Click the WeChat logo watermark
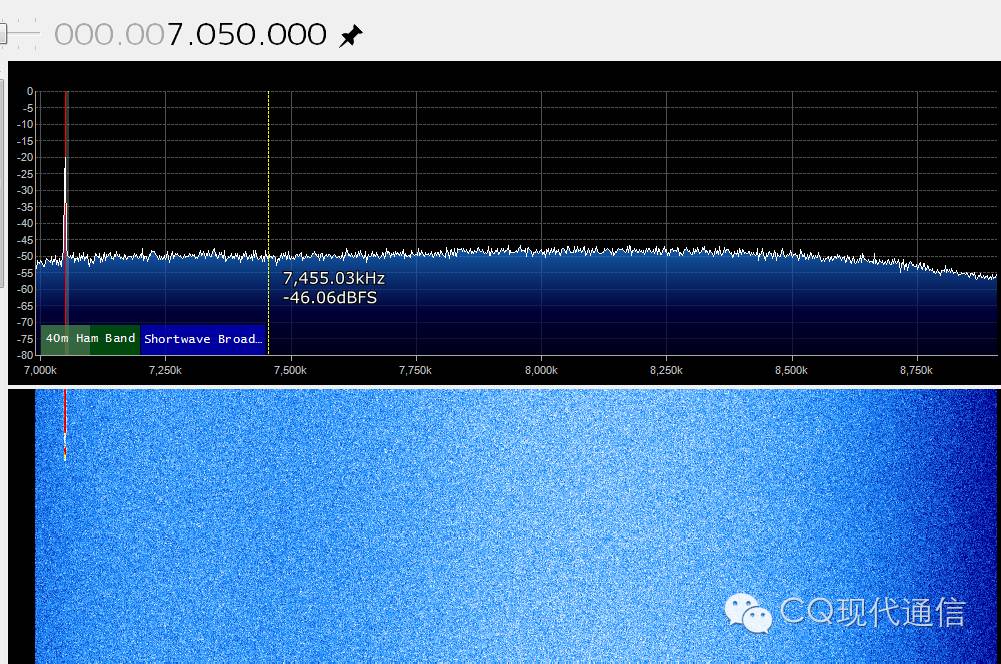 [748, 611]
